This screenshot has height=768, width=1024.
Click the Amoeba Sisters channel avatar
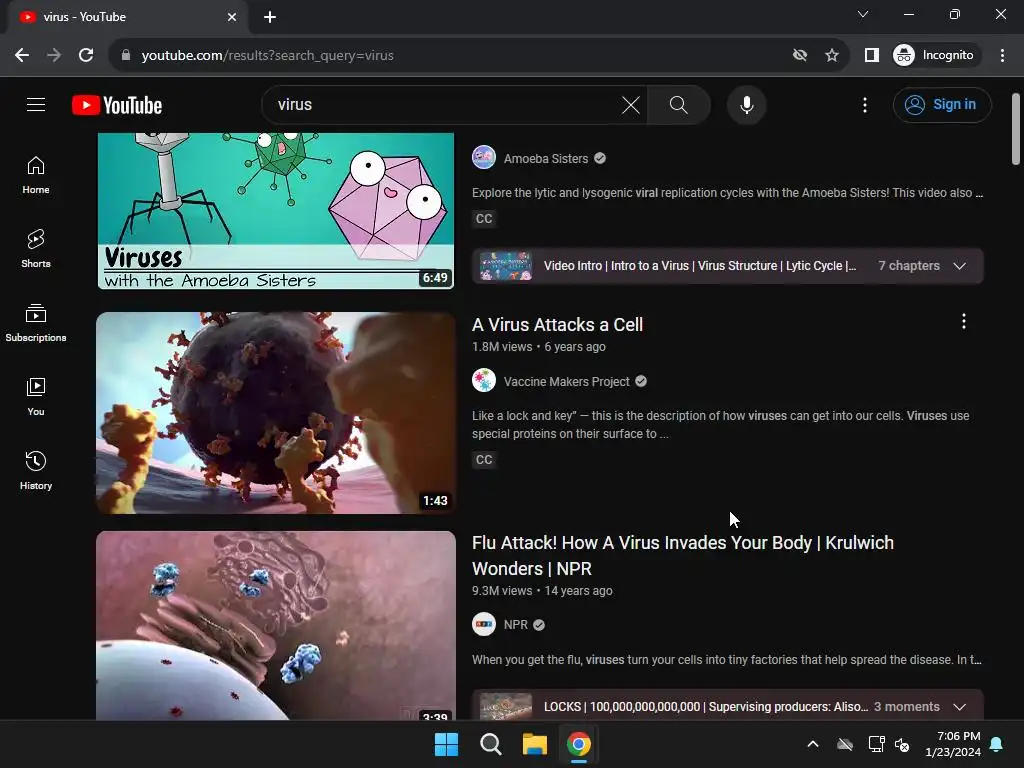point(484,157)
